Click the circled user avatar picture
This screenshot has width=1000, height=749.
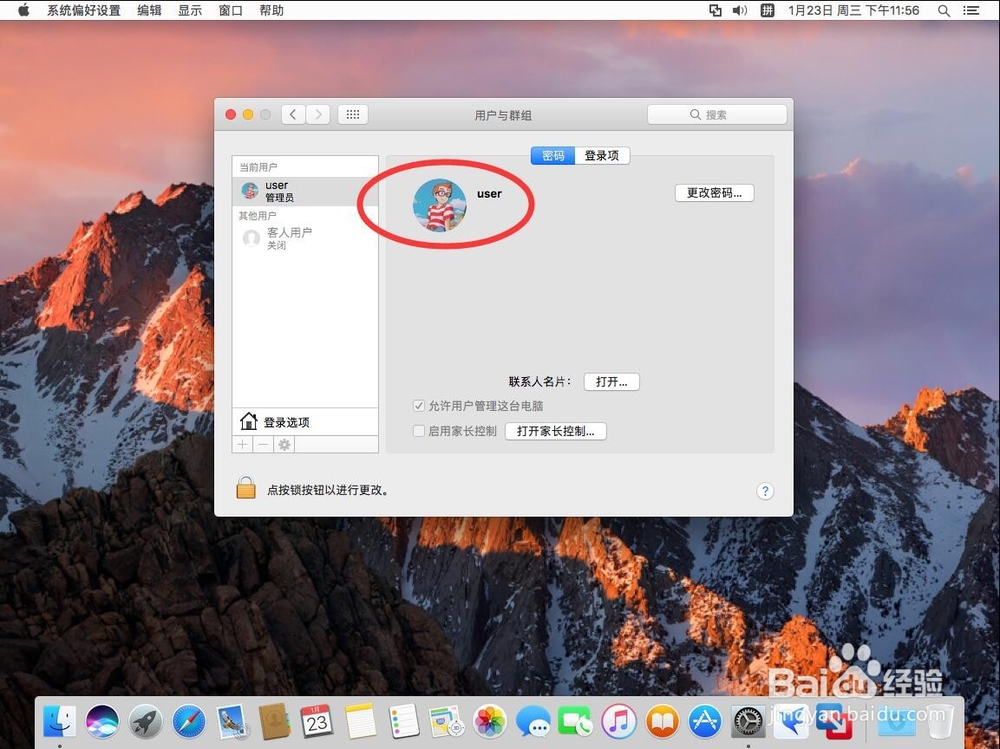click(x=441, y=205)
